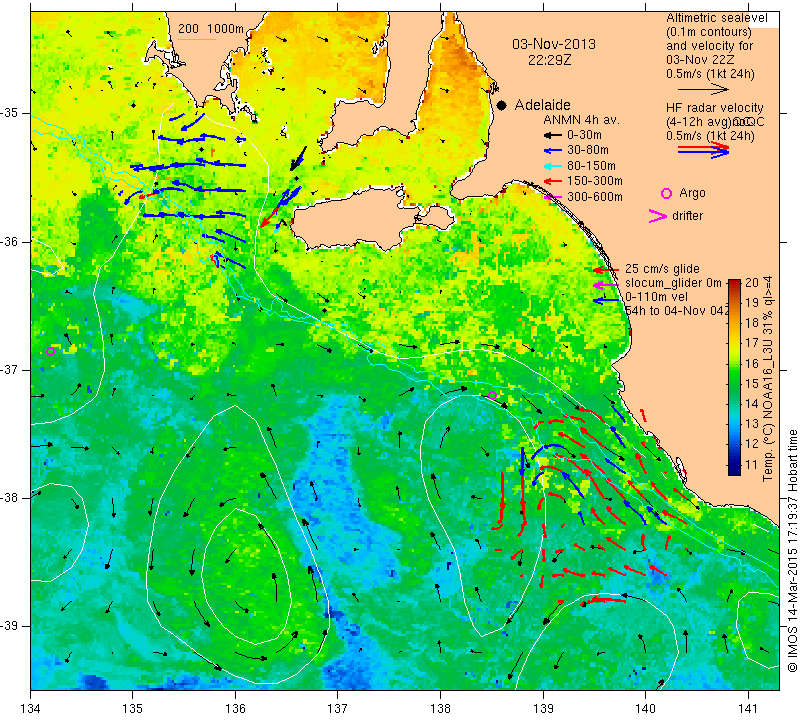The height and width of the screenshot is (720, 800).
Task: Click color bar value '14'
Action: [x=752, y=404]
